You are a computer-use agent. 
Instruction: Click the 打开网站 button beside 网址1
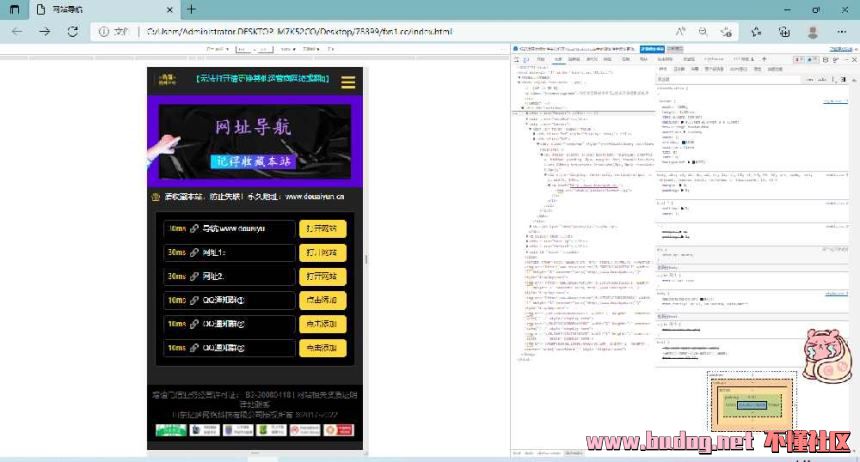click(x=322, y=252)
